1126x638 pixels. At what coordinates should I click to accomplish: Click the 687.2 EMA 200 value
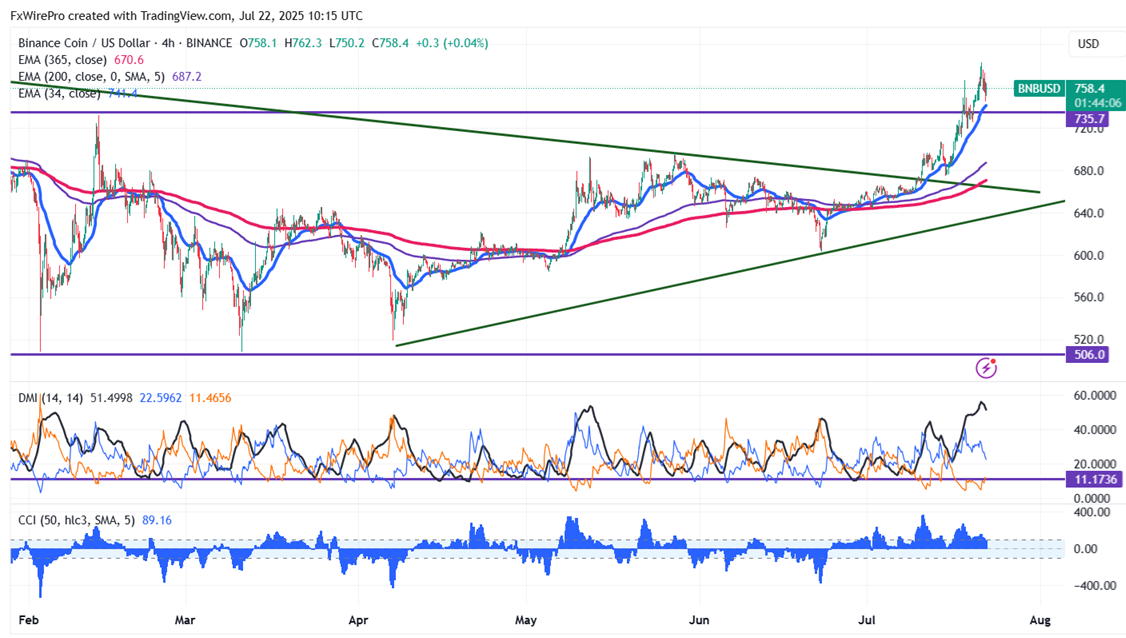[187, 76]
